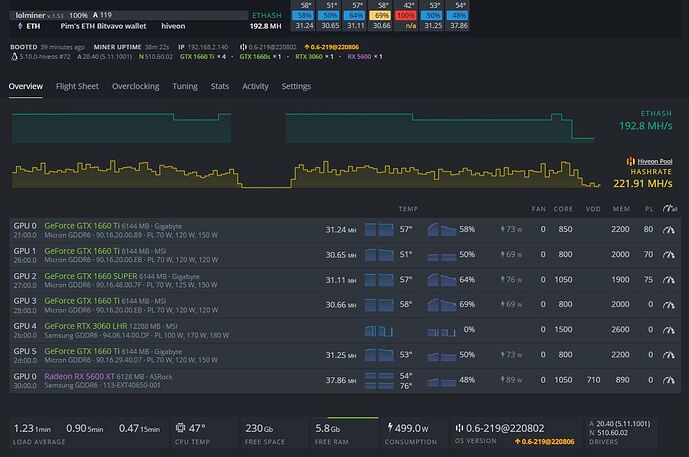Open the Stats tab
This screenshot has height=457, width=689.
220,86
